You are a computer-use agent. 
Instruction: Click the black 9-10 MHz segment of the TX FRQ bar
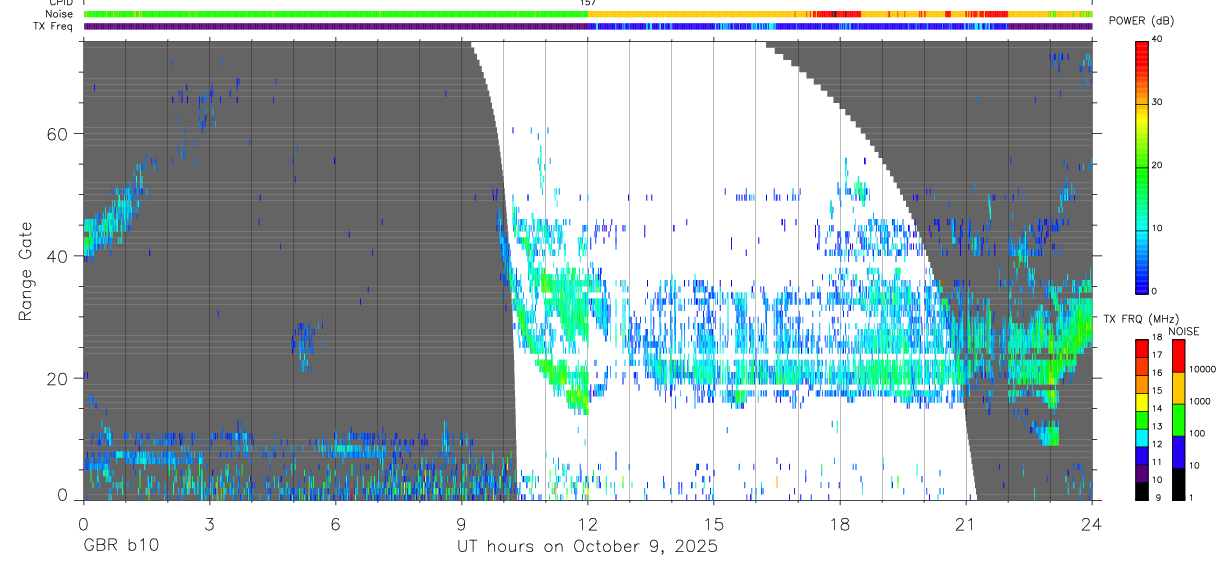tap(1142, 491)
